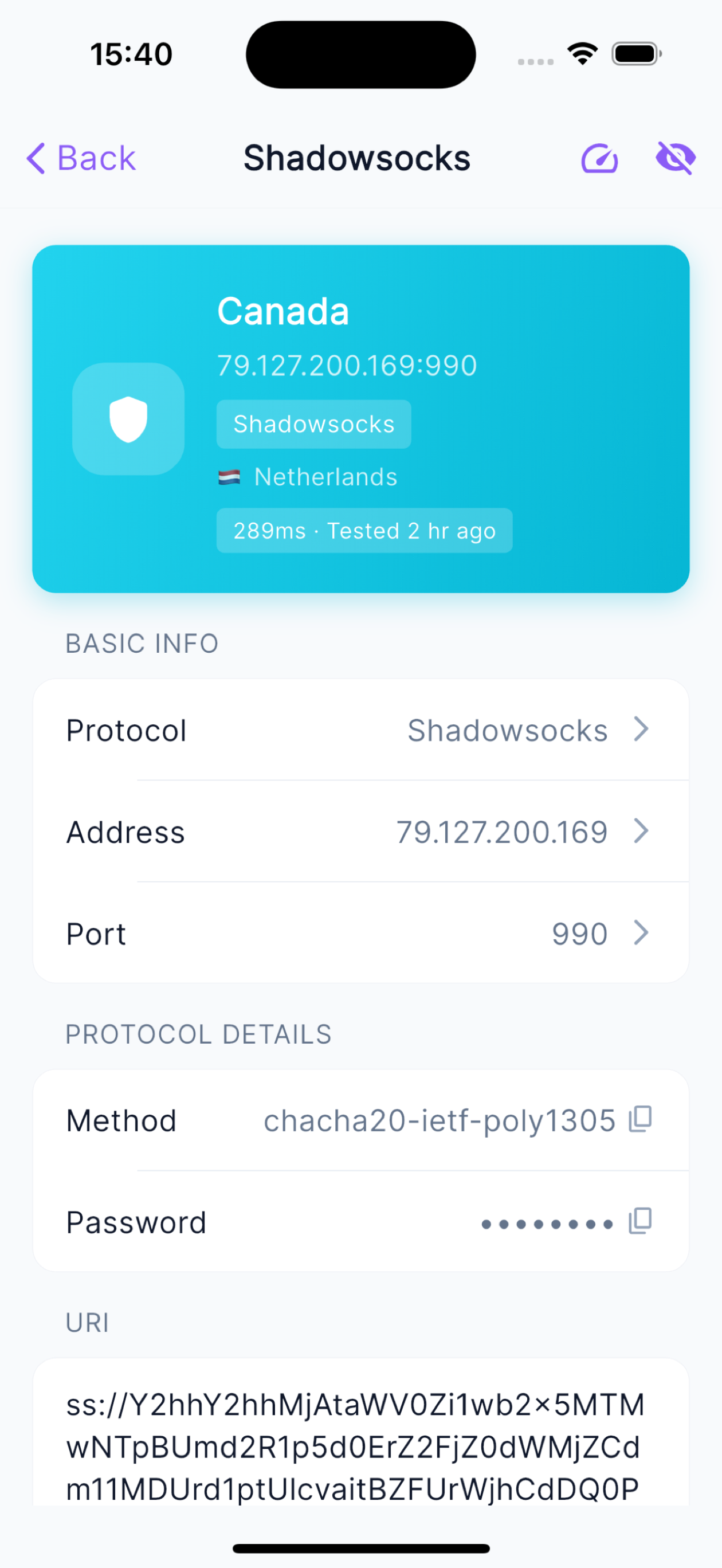The image size is (722, 1568).
Task: Copy the Password using its copy icon
Action: coord(641,1221)
